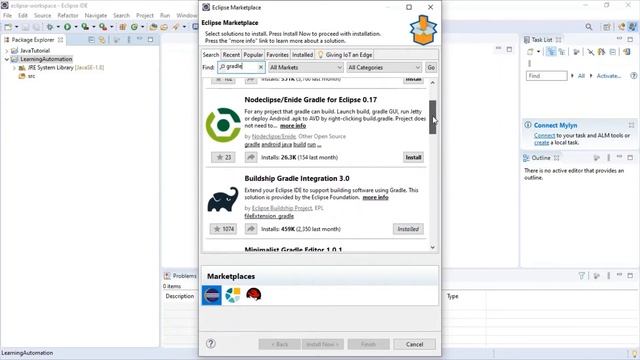The width and height of the screenshot is (640, 360).
Task: Close the Connect Mylyn notice
Action: coord(631,125)
